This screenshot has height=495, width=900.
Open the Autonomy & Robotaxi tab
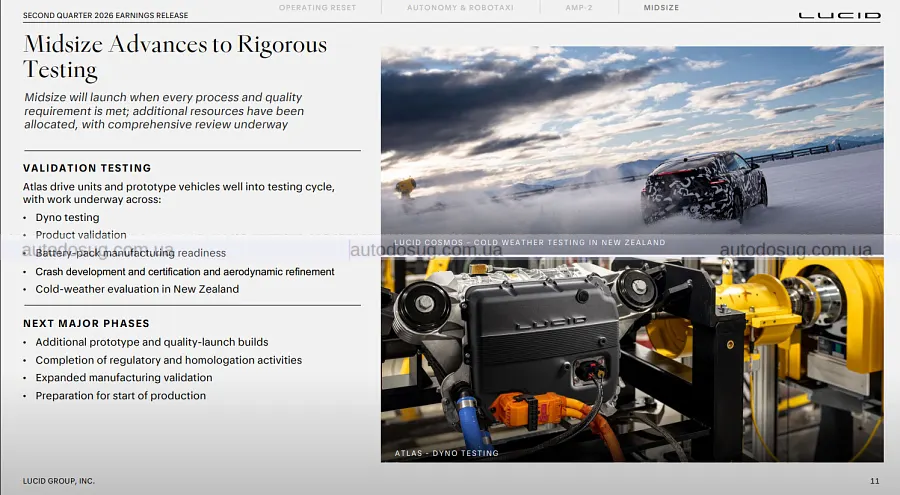pyautogui.click(x=460, y=7)
